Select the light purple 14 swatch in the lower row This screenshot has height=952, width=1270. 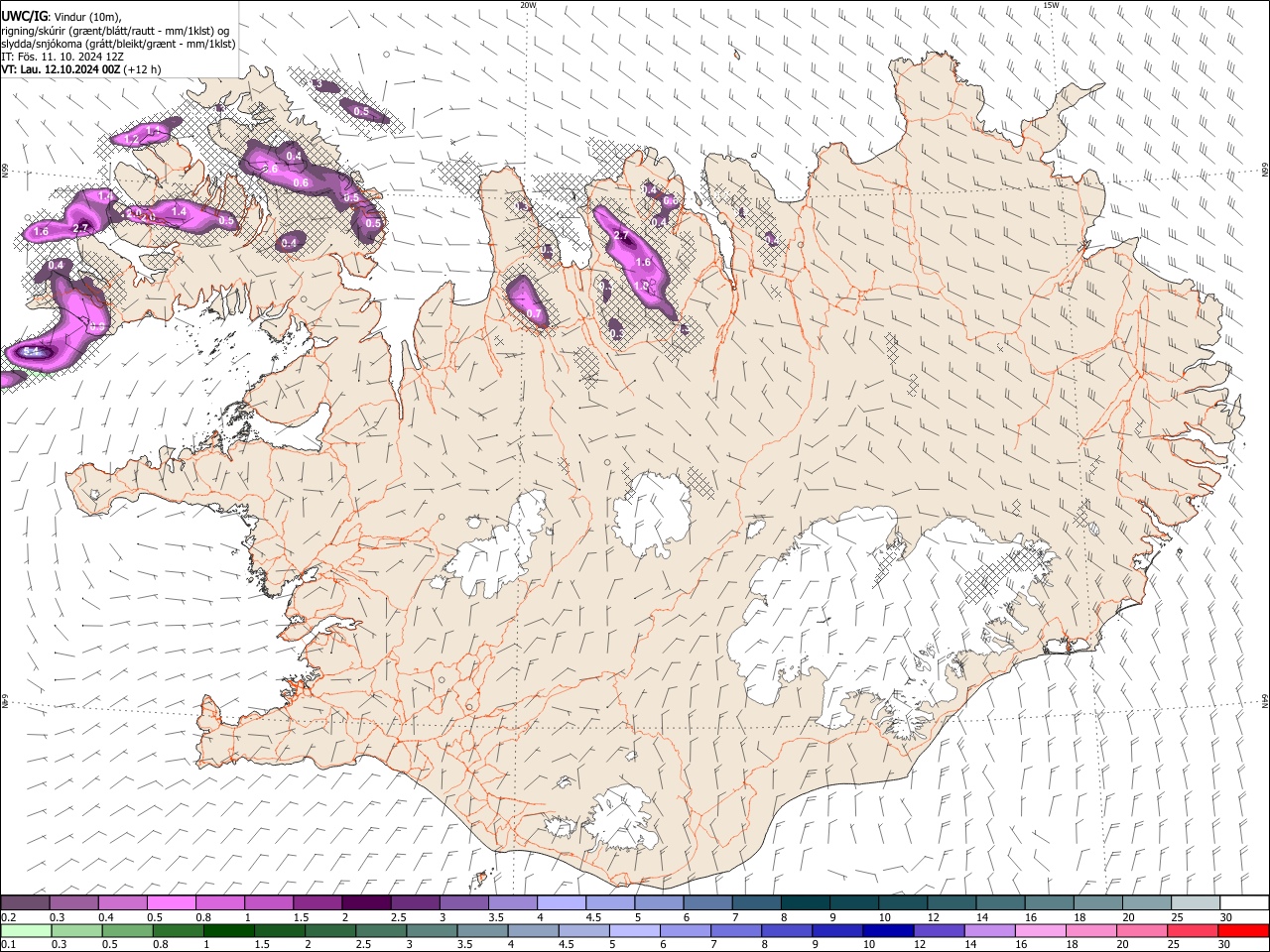click(x=990, y=931)
